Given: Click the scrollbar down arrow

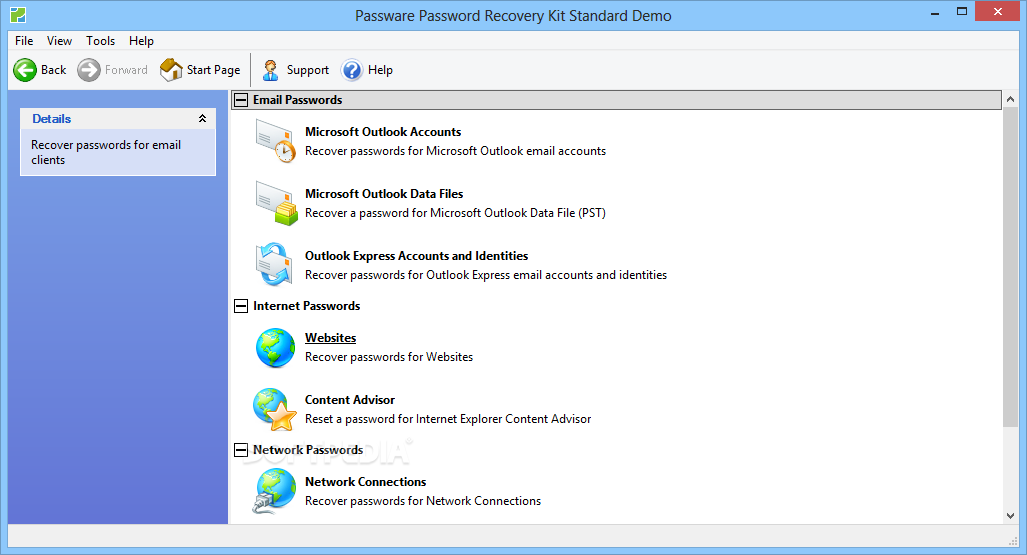Looking at the screenshot, I should (x=1010, y=515).
